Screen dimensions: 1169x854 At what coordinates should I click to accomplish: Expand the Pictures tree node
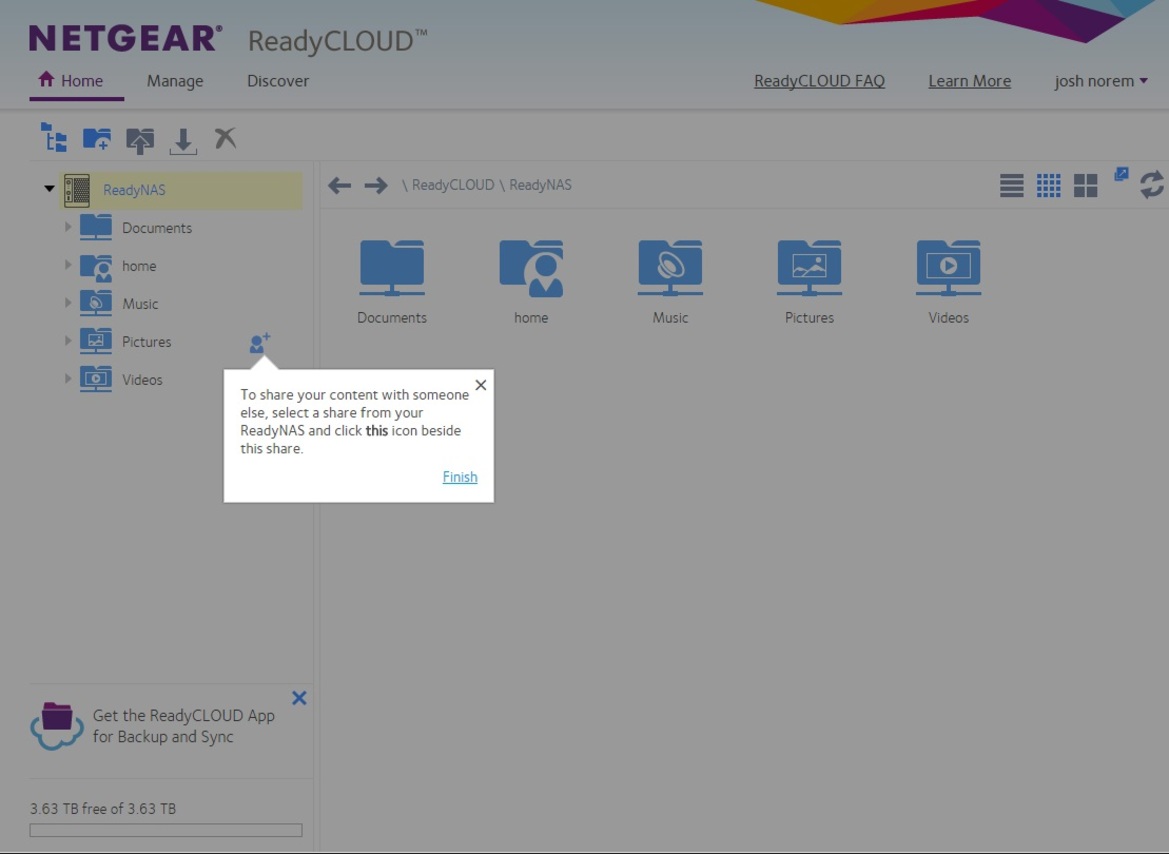68,340
